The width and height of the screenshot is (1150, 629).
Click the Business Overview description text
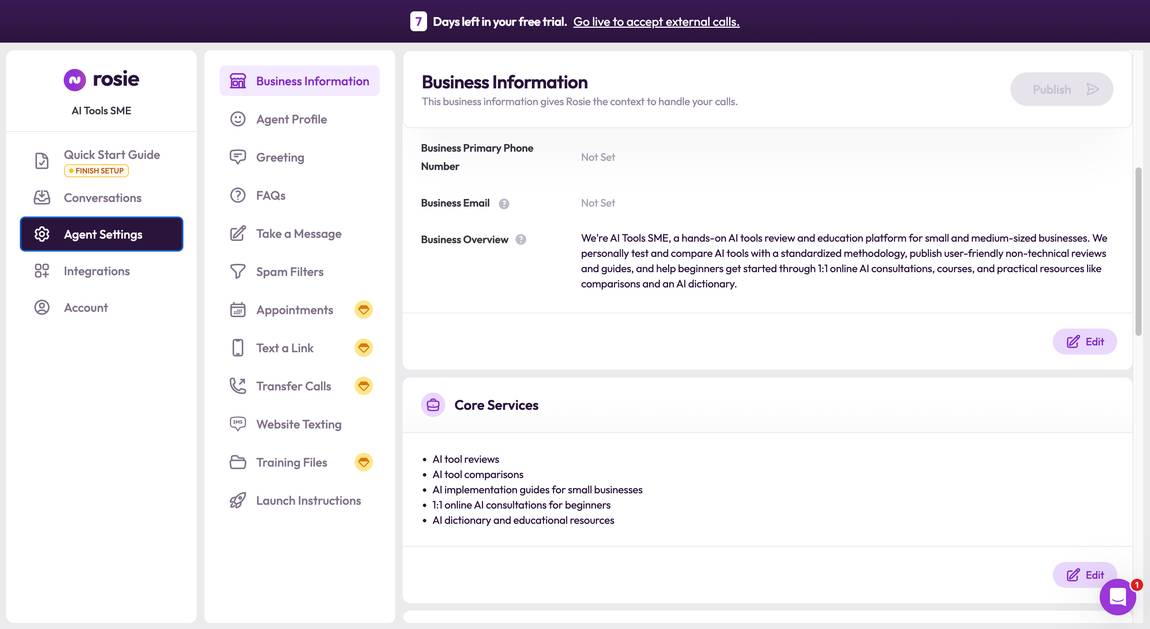(x=844, y=261)
